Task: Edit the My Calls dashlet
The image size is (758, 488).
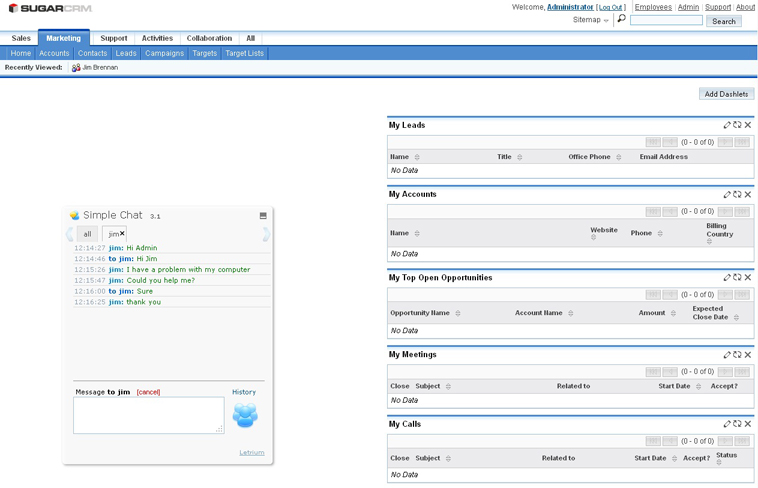Action: coord(727,424)
